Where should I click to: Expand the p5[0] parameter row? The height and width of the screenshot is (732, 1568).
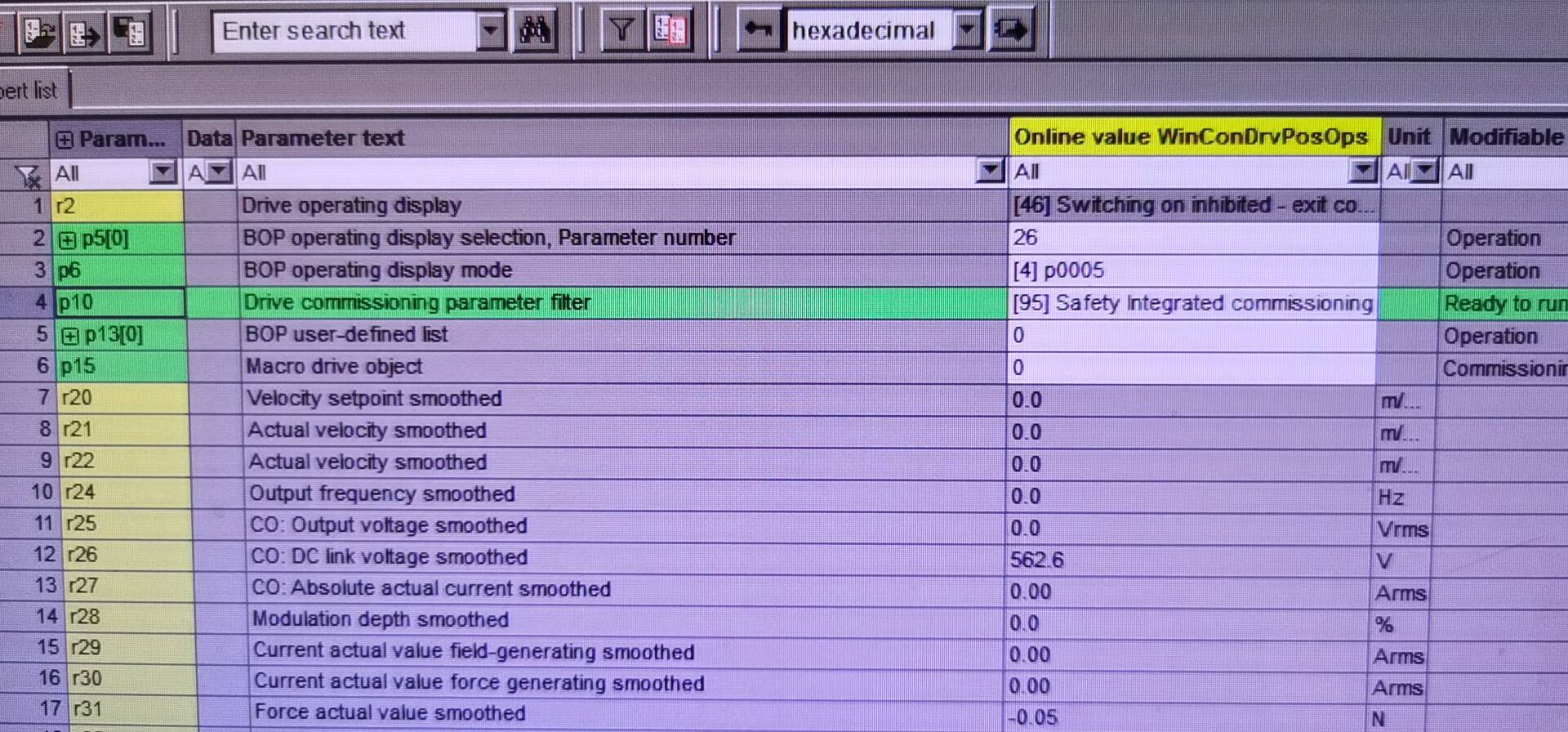68,239
